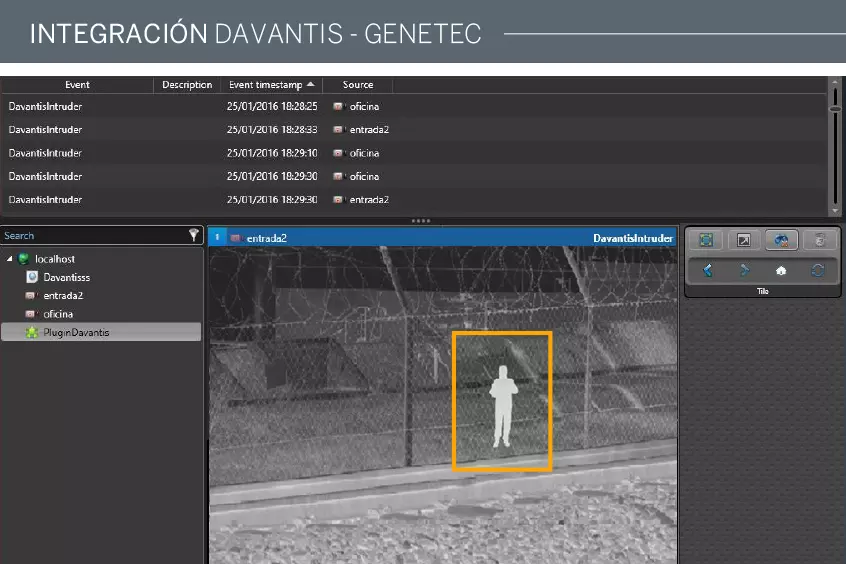Click entrada2 source in last event row
Image resolution: width=846 pixels, height=564 pixels.
click(369, 200)
